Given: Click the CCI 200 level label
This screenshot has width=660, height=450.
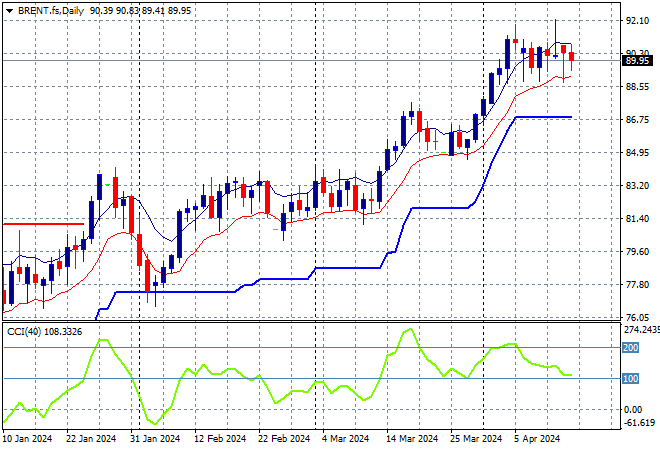Looking at the screenshot, I should [x=632, y=347].
